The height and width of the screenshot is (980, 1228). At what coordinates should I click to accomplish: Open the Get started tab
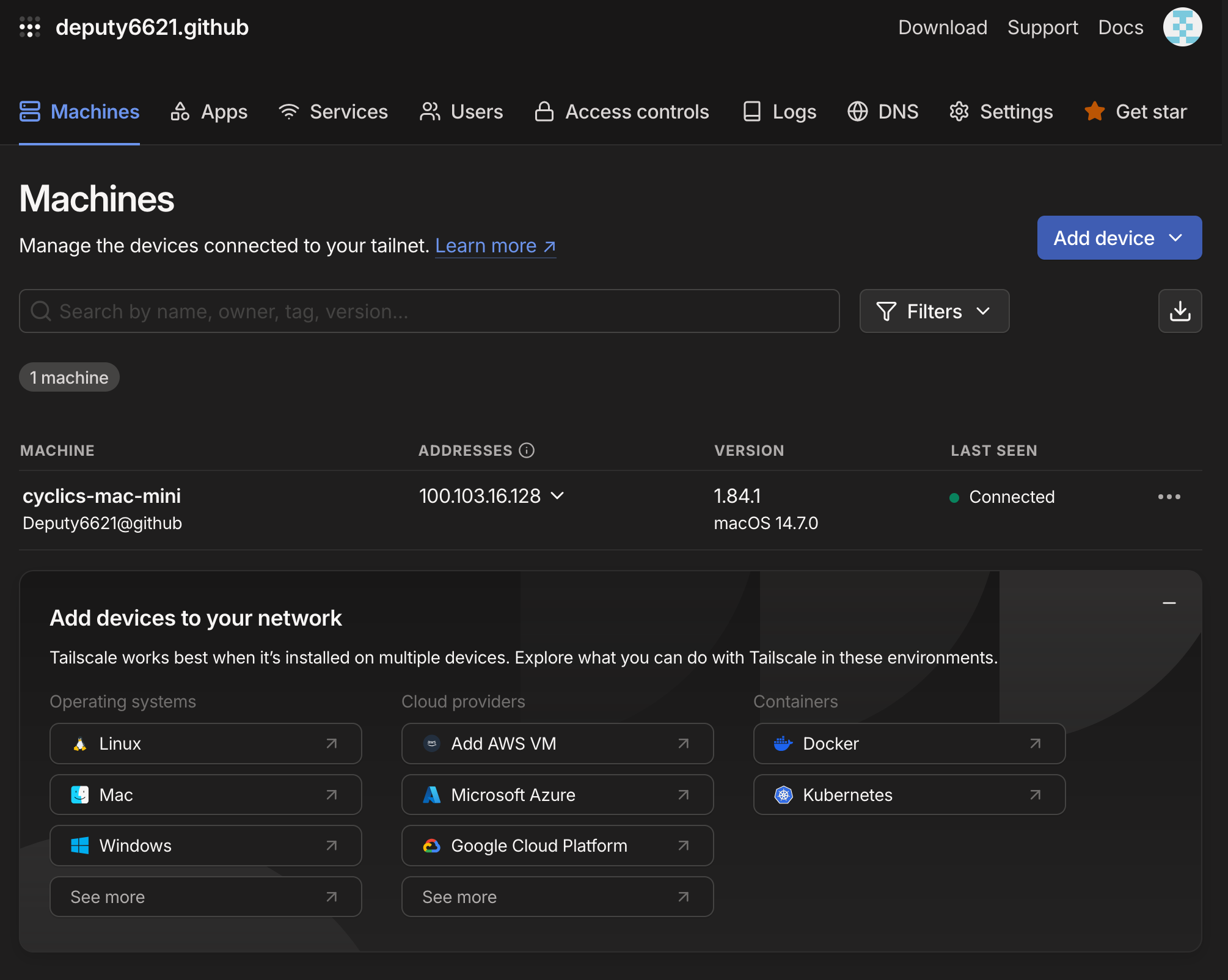click(x=1135, y=111)
